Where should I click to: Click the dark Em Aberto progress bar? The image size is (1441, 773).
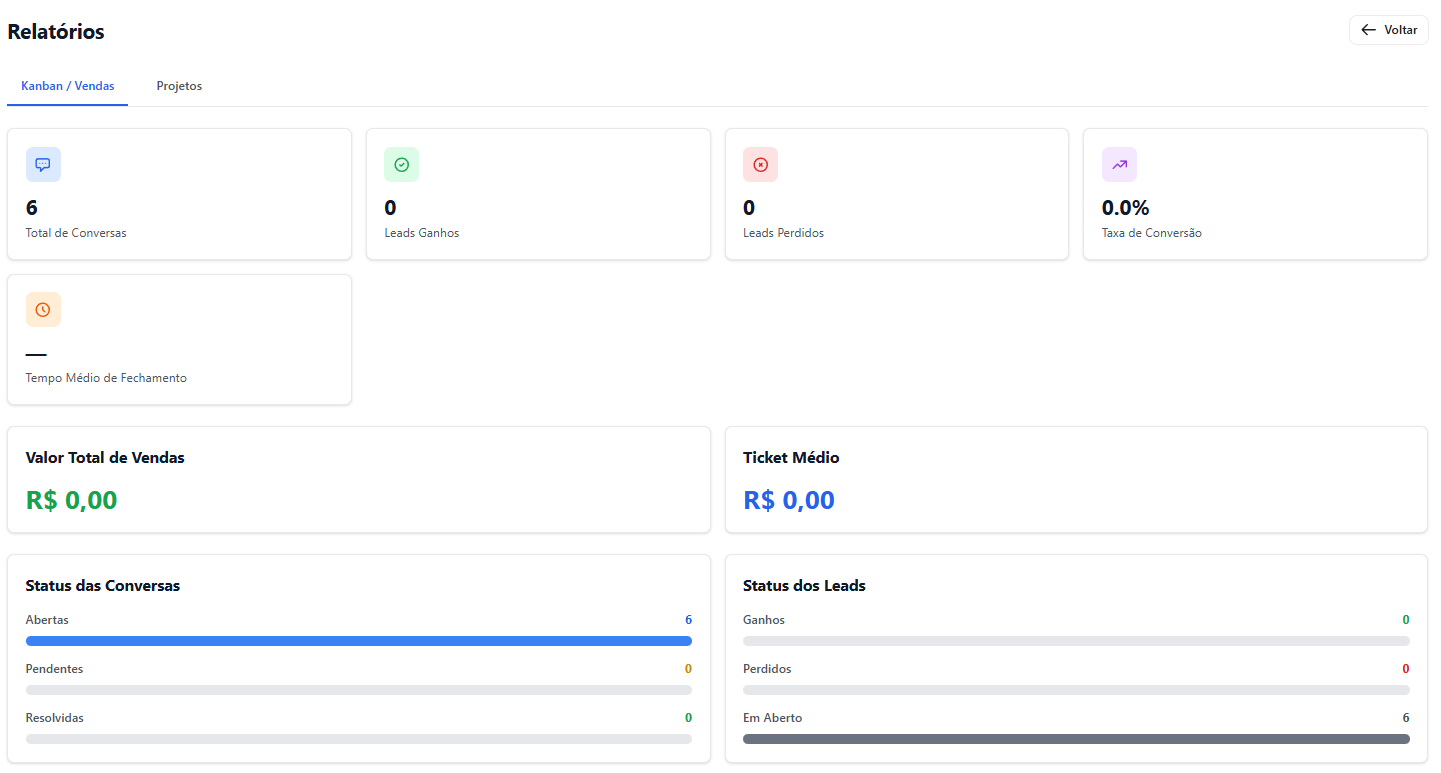point(1075,738)
